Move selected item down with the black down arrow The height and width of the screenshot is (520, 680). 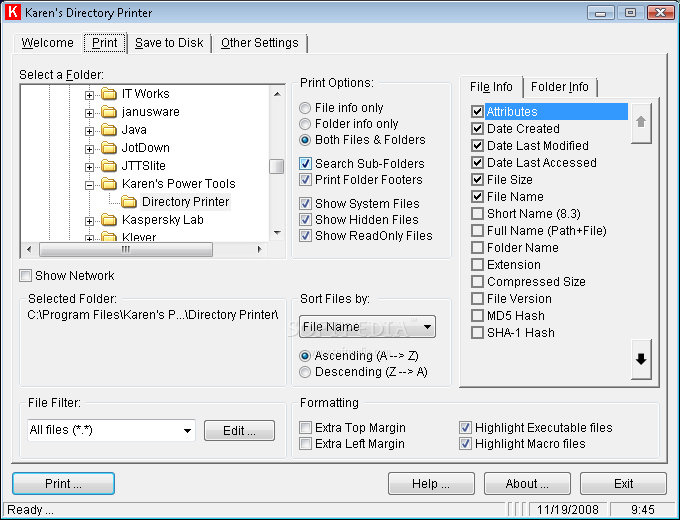point(641,359)
